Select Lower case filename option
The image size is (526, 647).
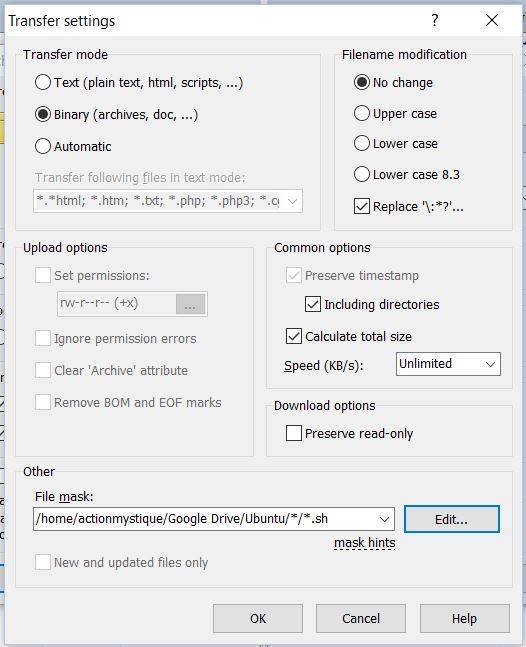(x=361, y=143)
